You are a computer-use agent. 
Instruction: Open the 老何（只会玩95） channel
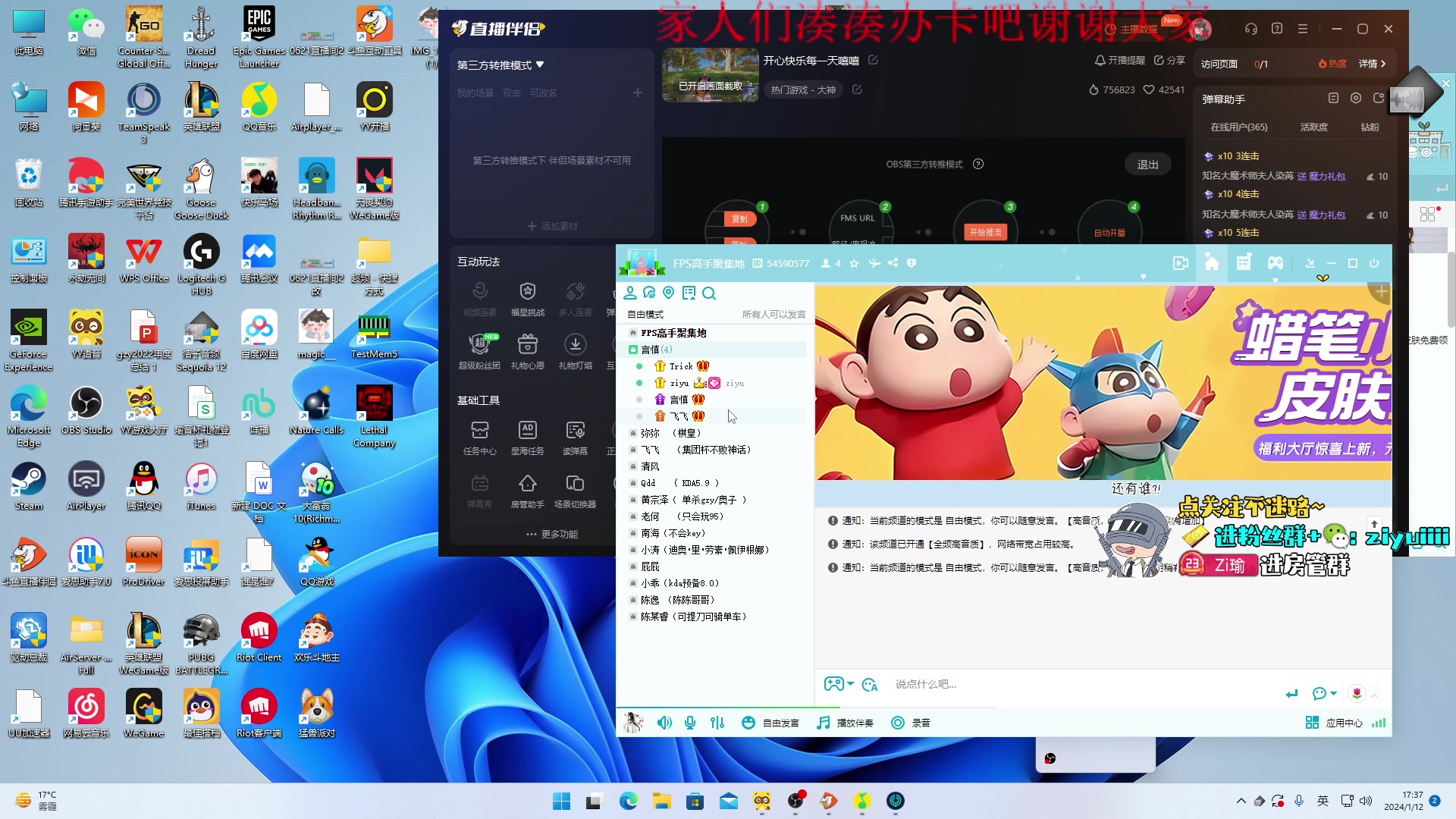[x=682, y=516]
